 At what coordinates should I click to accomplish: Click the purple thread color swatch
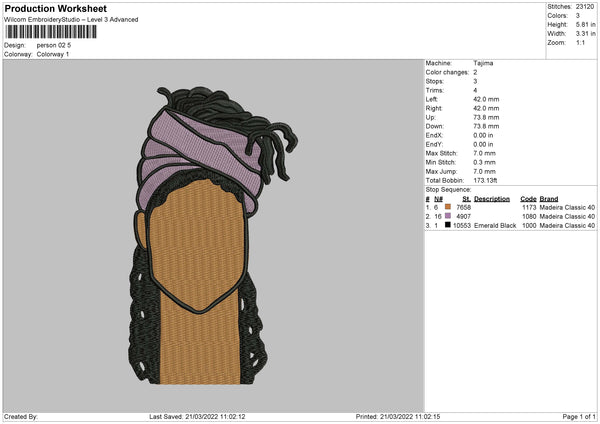point(448,216)
